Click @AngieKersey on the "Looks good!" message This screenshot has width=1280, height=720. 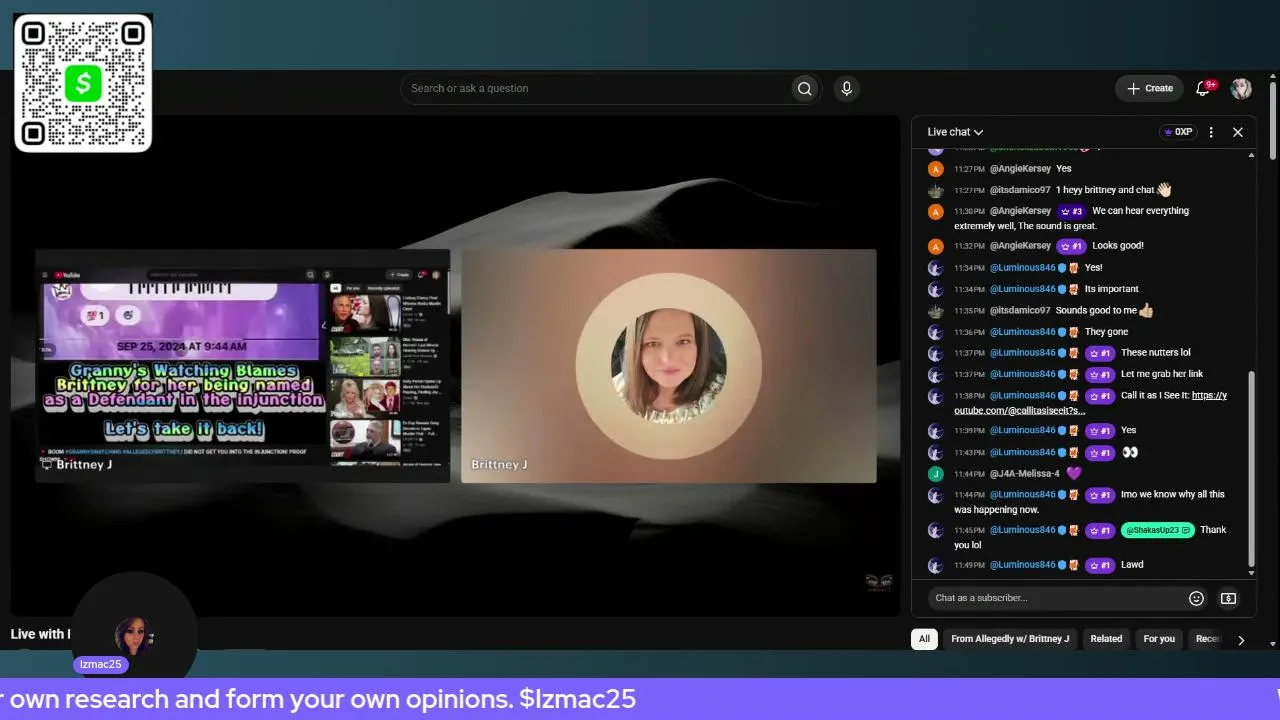click(1020, 246)
